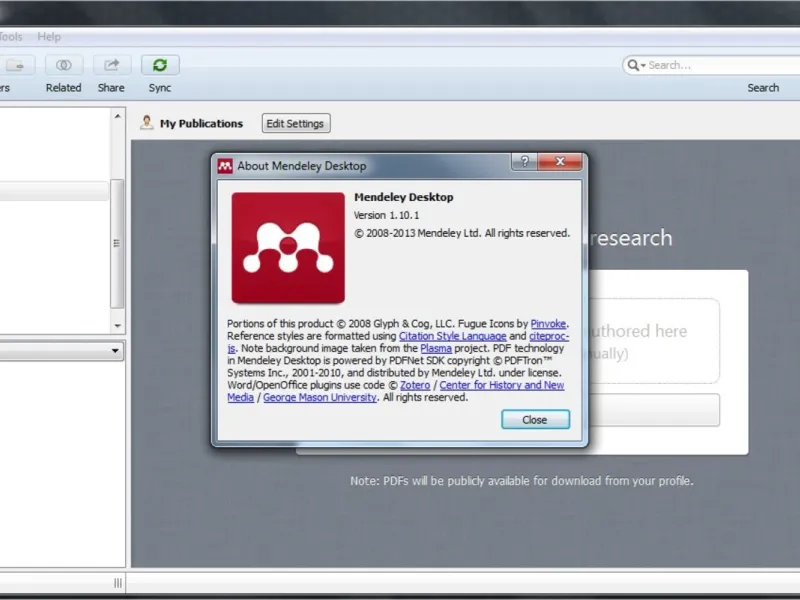800x600 pixels.
Task: Open the Citation Style Language link
Action: tap(453, 336)
